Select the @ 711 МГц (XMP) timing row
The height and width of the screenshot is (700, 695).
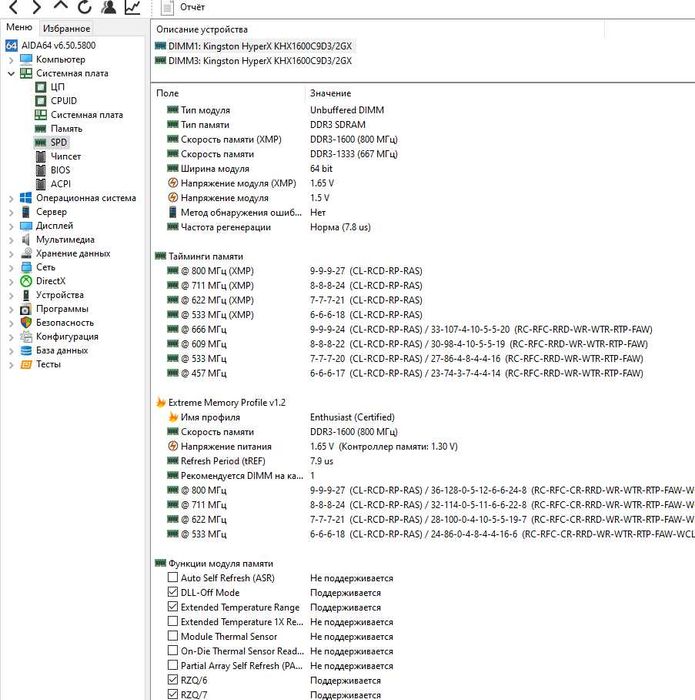(x=295, y=285)
